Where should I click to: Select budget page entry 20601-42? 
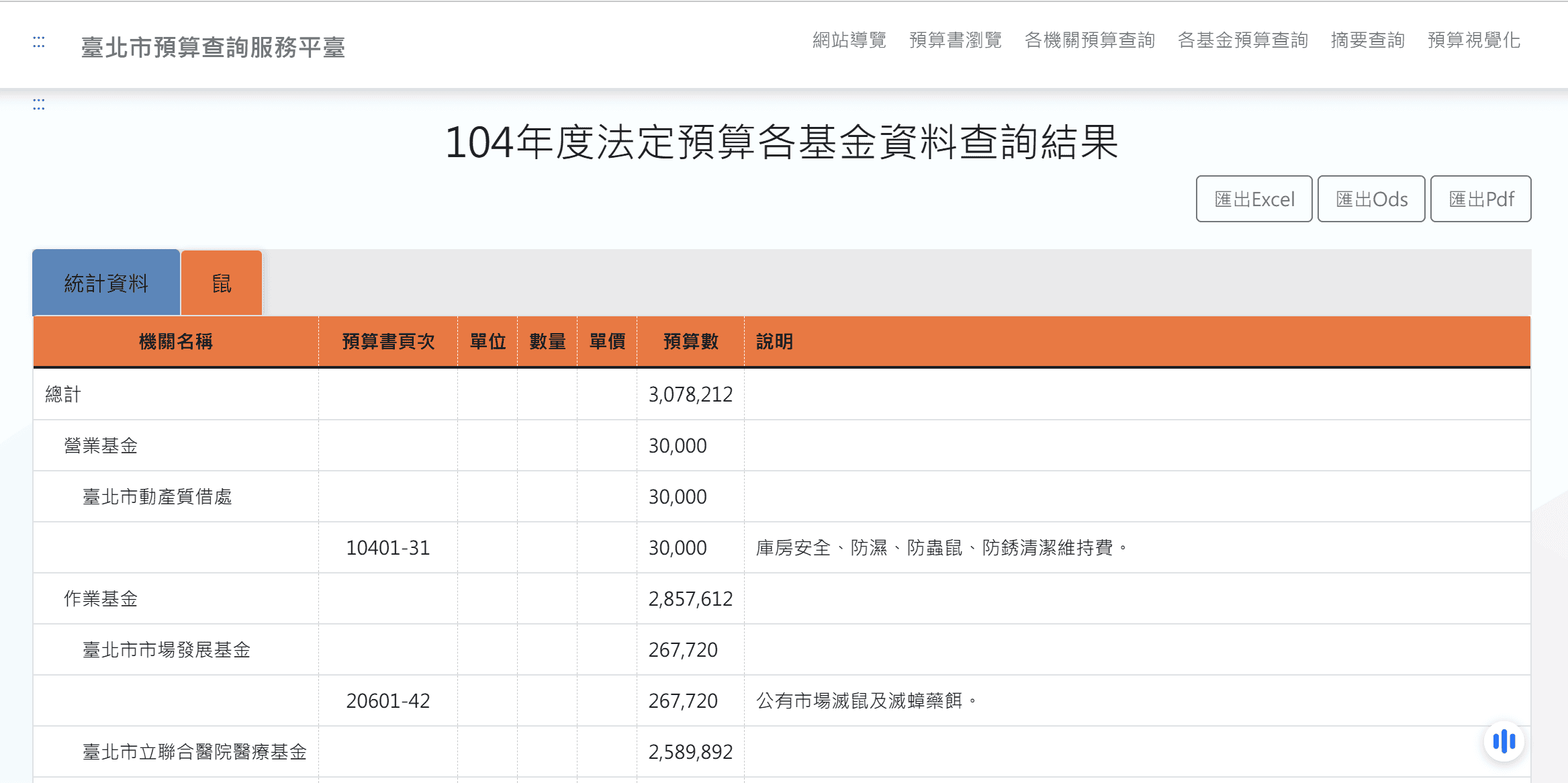(x=387, y=701)
